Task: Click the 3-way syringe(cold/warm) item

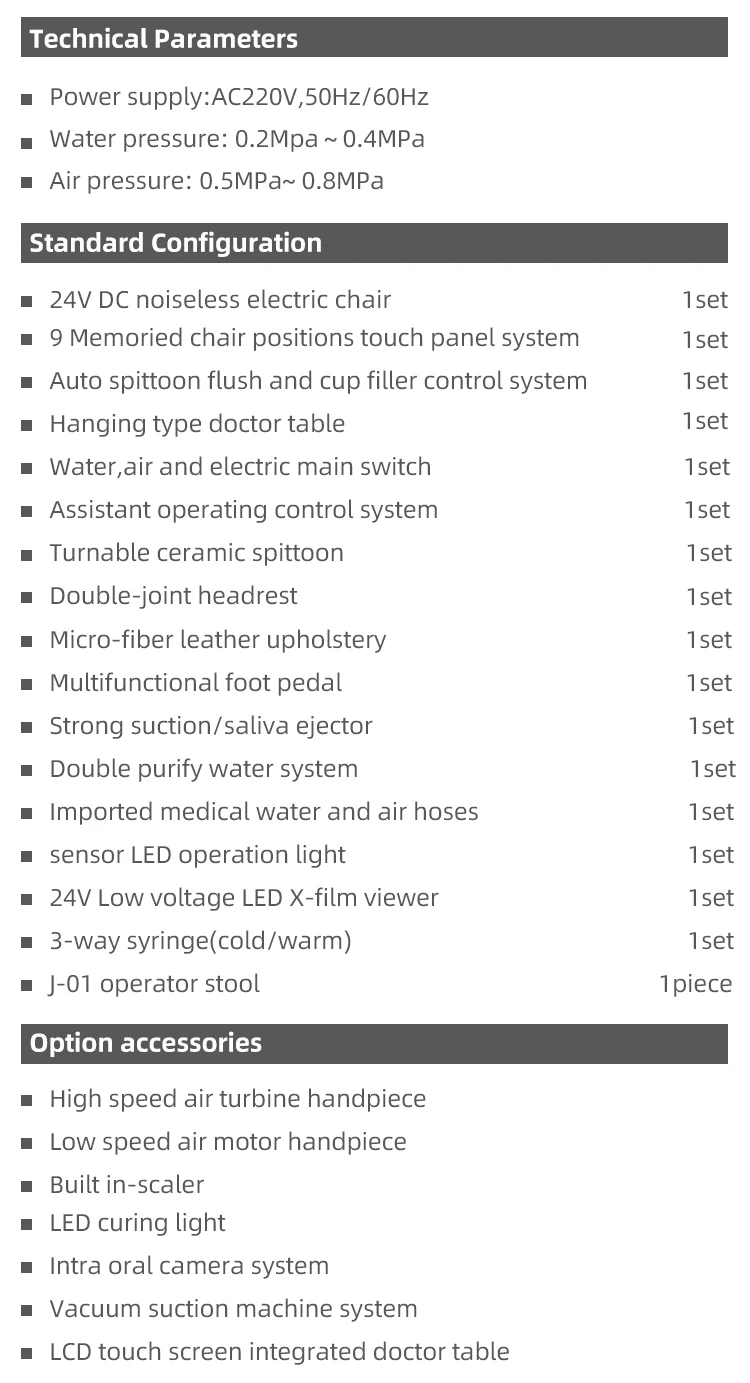Action: coord(200,941)
